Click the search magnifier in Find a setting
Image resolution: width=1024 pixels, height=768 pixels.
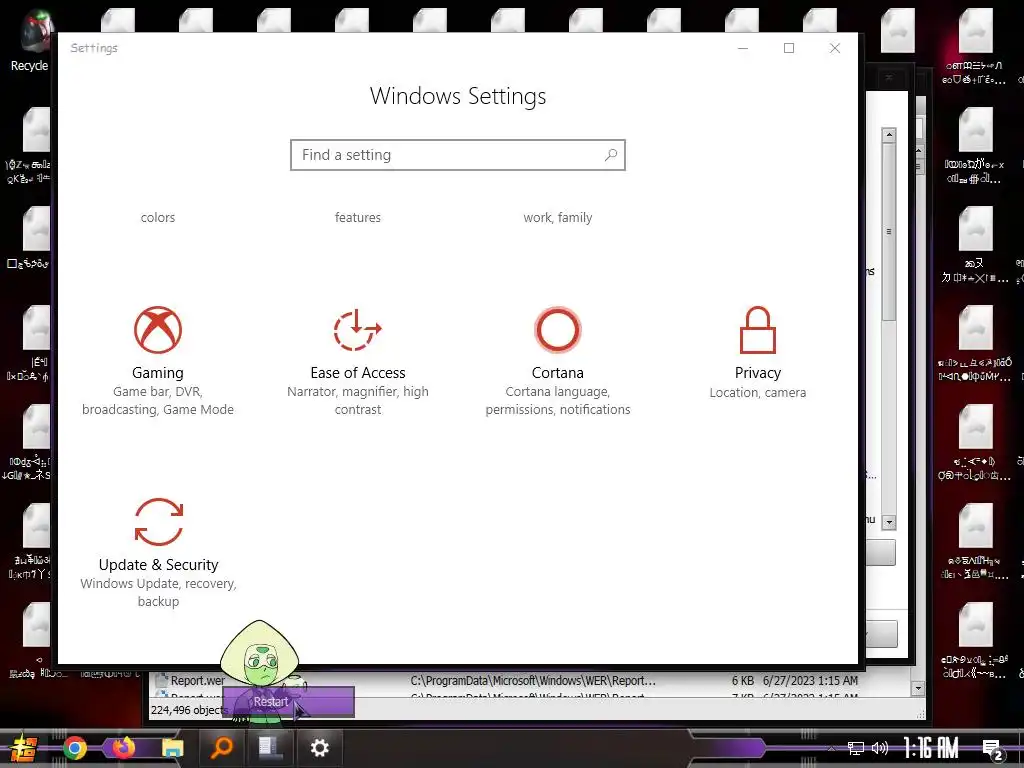[611, 155]
